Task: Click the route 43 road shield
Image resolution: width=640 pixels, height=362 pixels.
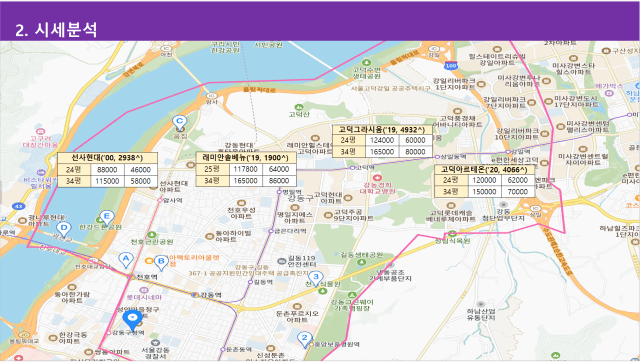Action: pos(18,207)
